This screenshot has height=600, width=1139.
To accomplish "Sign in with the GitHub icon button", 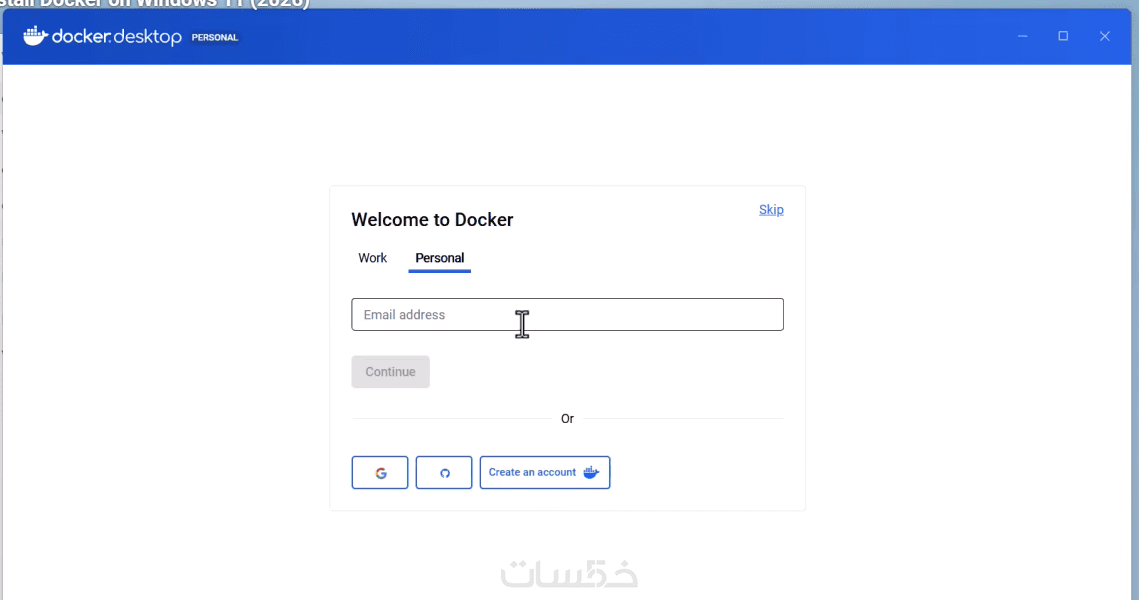I will [444, 473].
